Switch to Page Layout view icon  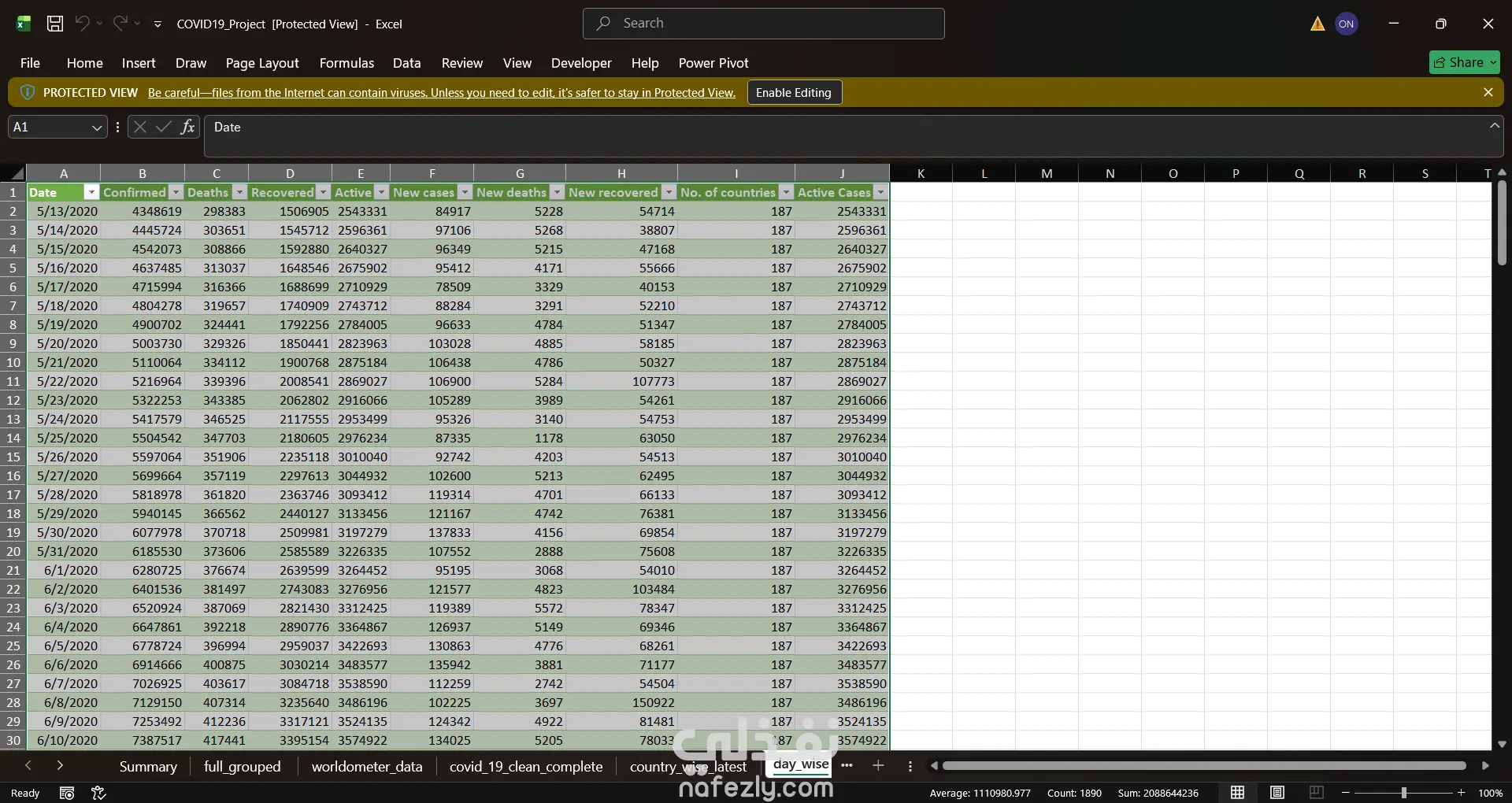click(x=1277, y=793)
